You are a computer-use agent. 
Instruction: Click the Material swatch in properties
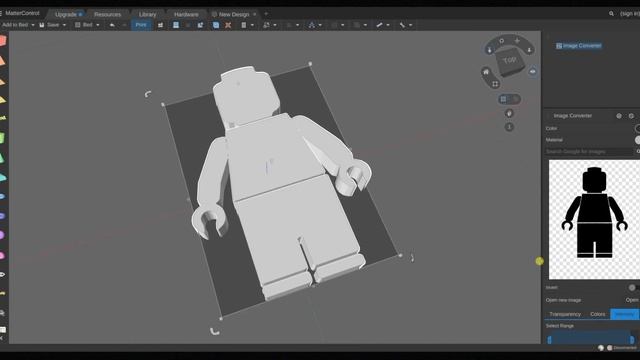[638, 140]
